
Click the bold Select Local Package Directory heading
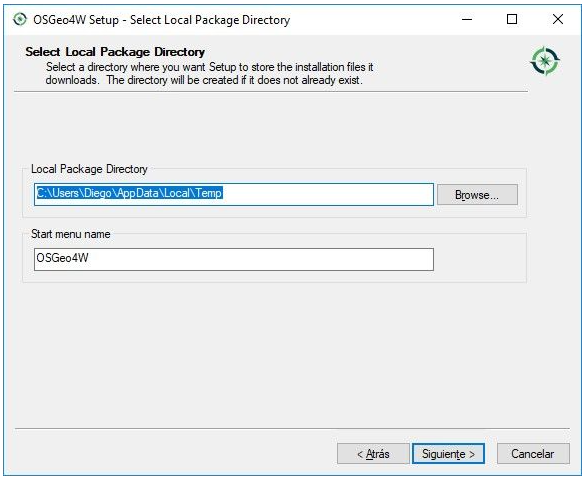click(x=115, y=52)
